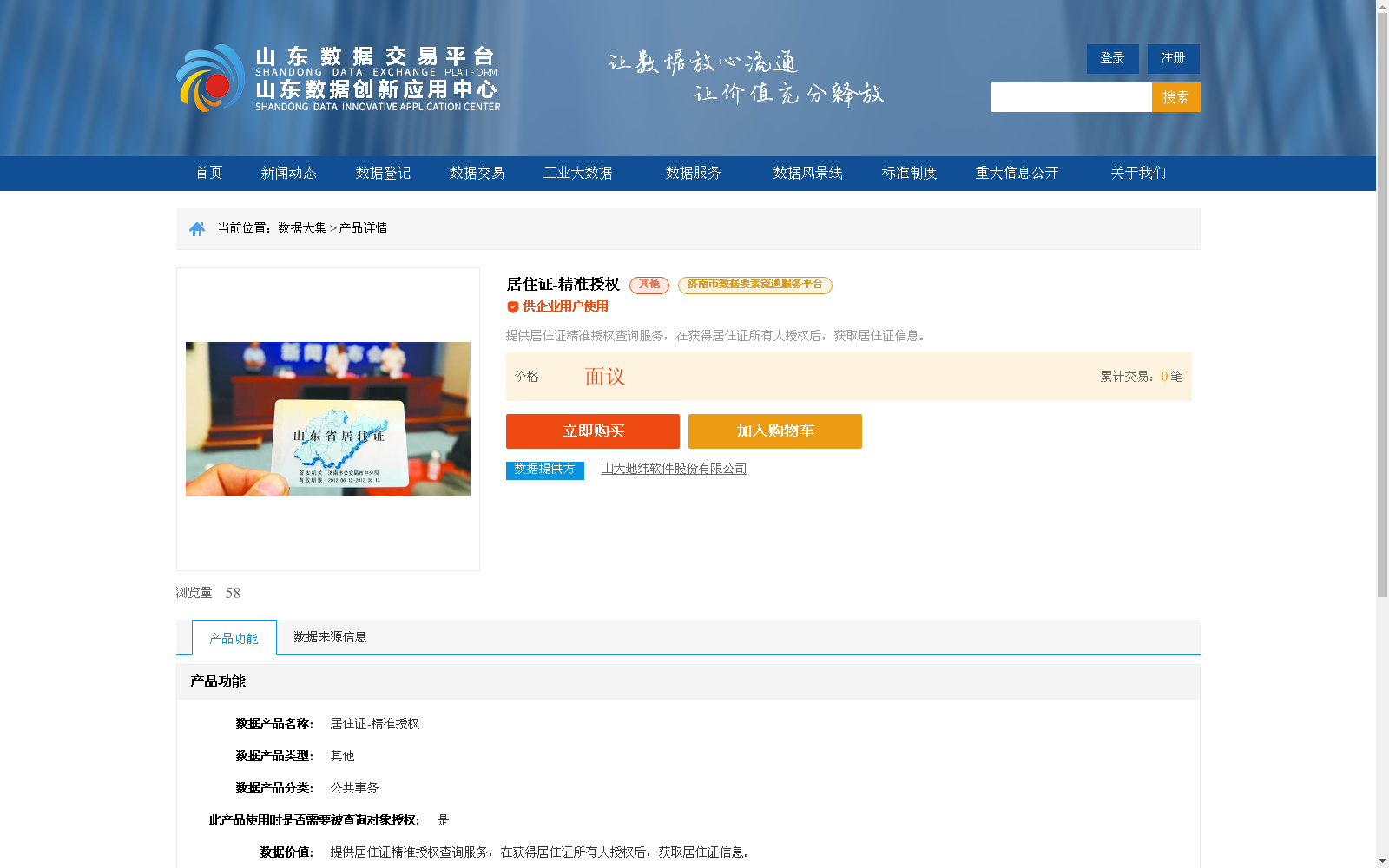This screenshot has height=868, width=1389.
Task: Click the 数据产品类型 value 其他
Action: [342, 756]
